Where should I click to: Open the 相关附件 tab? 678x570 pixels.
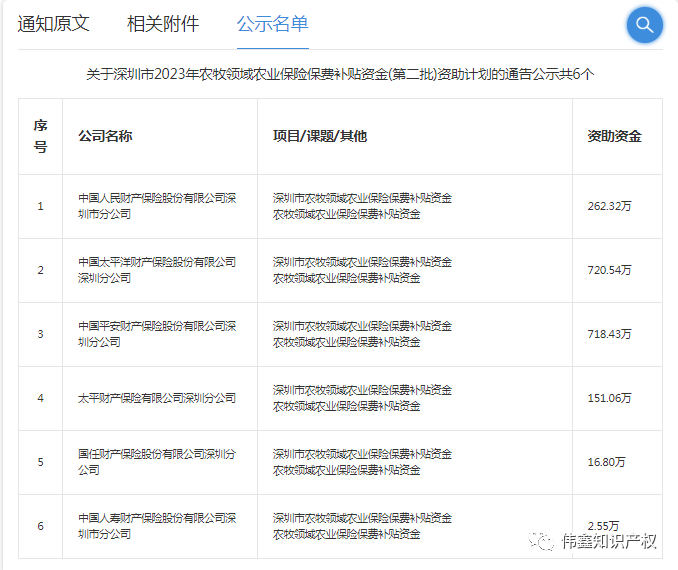pos(163,24)
